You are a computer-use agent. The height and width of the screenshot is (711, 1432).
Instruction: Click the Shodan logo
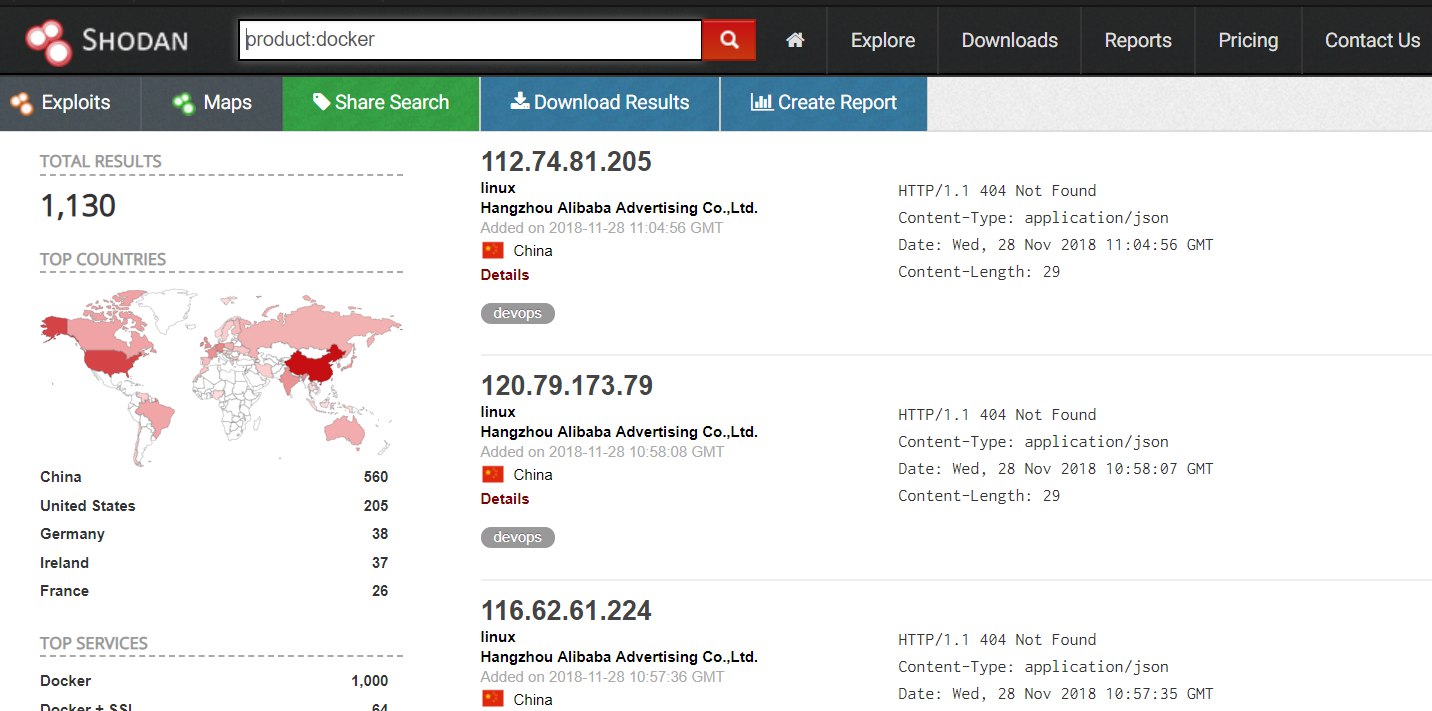pyautogui.click(x=107, y=41)
